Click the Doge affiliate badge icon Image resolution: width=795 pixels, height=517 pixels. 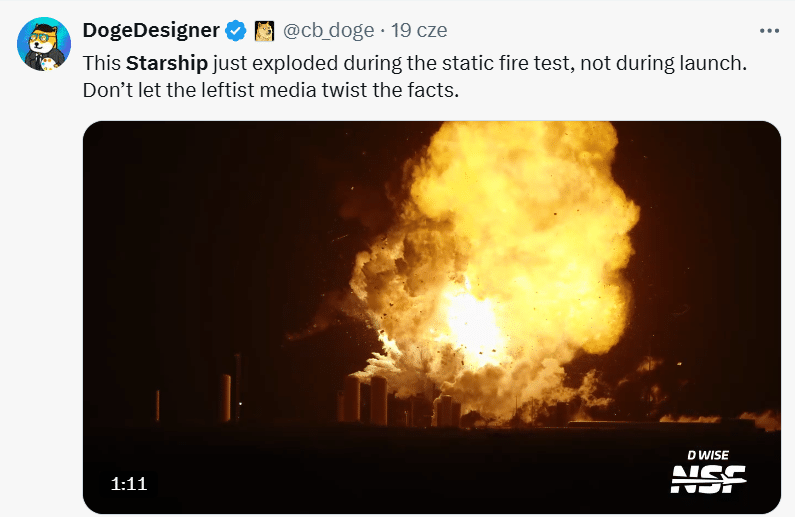[x=264, y=32]
